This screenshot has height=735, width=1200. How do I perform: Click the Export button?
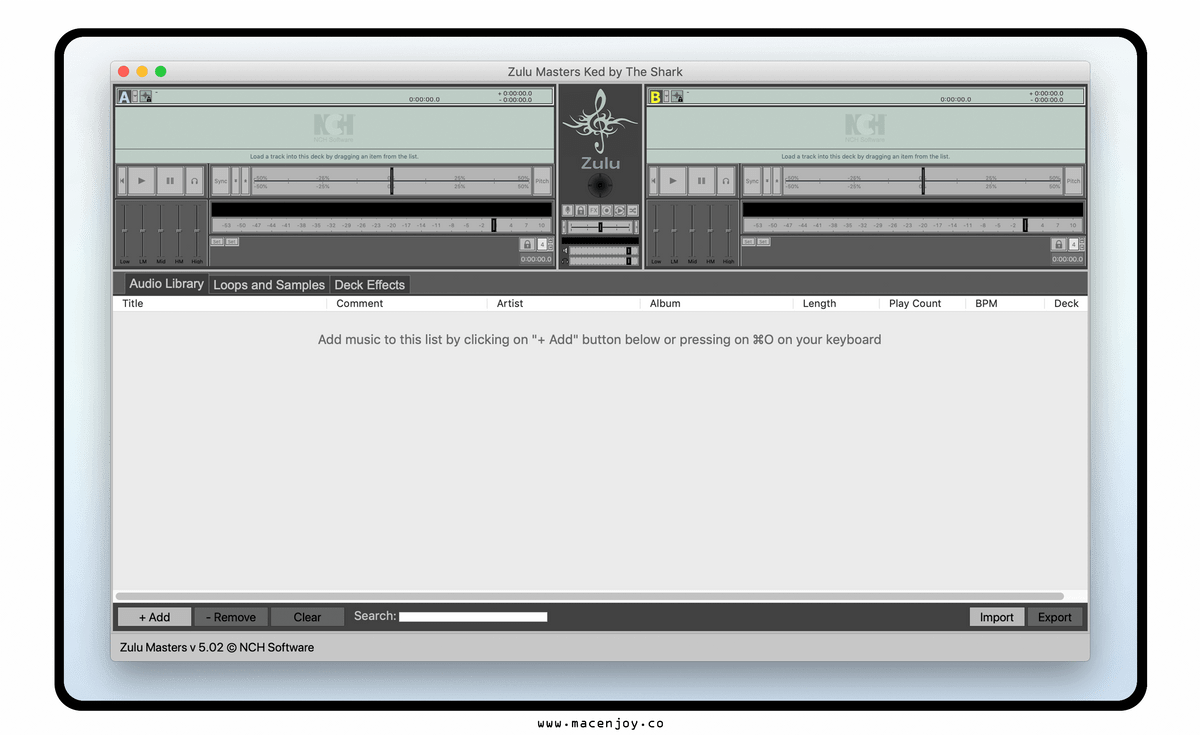coord(1054,617)
